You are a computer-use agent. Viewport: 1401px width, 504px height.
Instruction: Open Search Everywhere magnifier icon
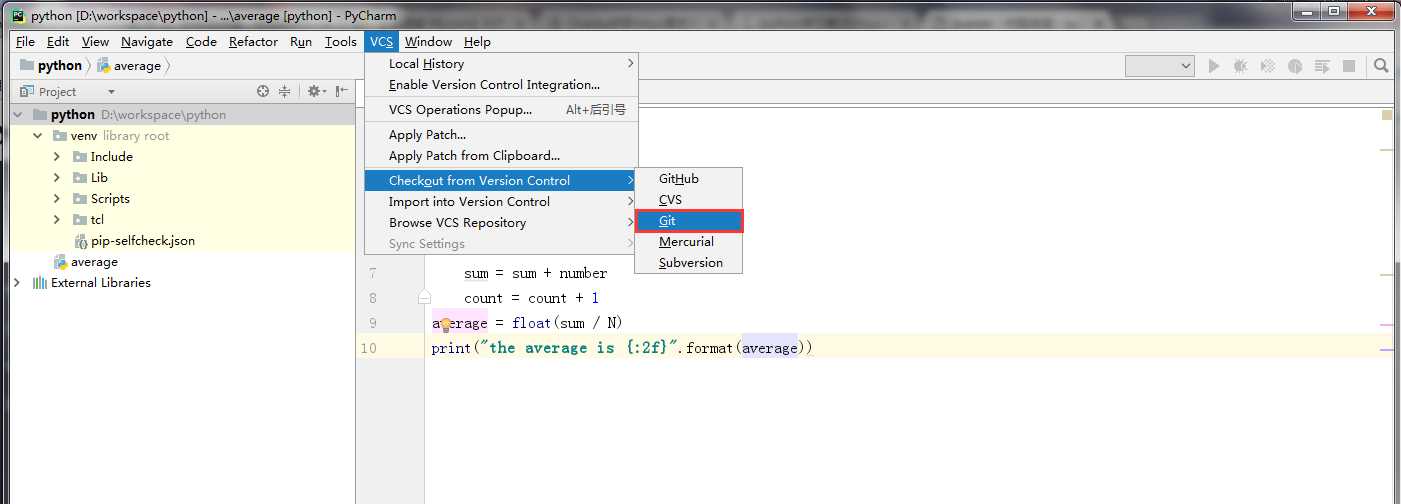pyautogui.click(x=1381, y=66)
